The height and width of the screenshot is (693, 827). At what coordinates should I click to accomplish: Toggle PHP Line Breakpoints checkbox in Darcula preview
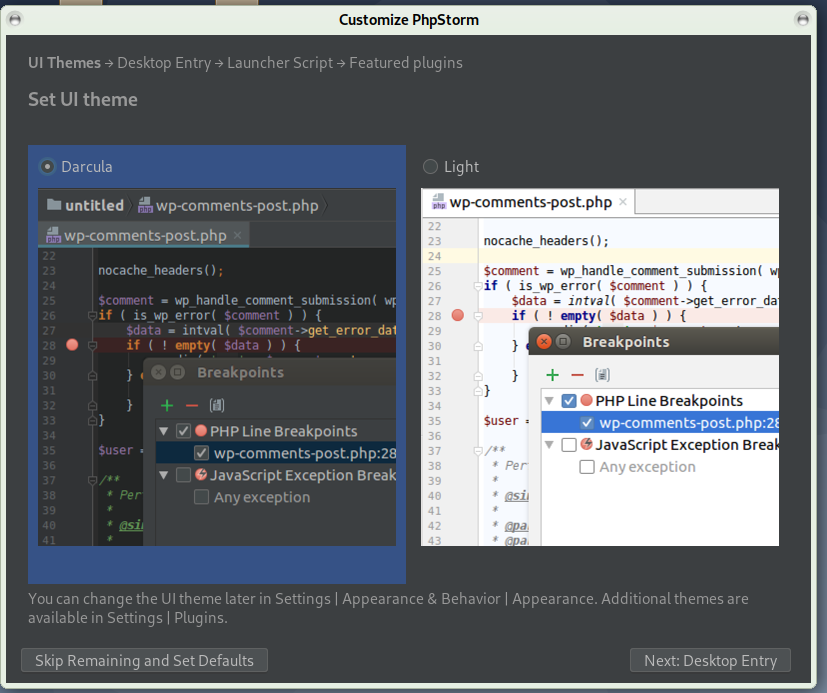click(183, 431)
